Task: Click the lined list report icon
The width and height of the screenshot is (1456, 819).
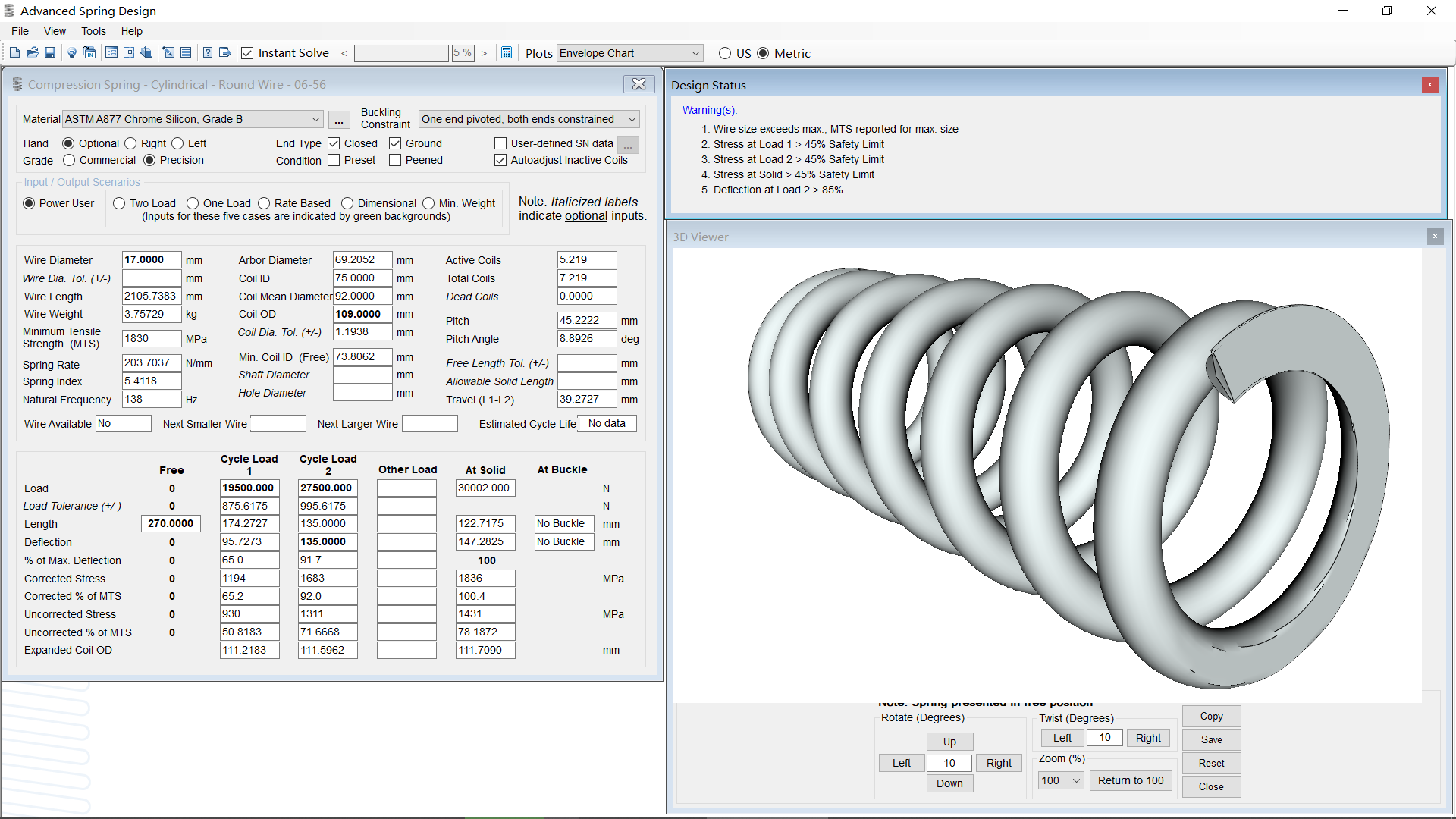Action: (x=186, y=53)
